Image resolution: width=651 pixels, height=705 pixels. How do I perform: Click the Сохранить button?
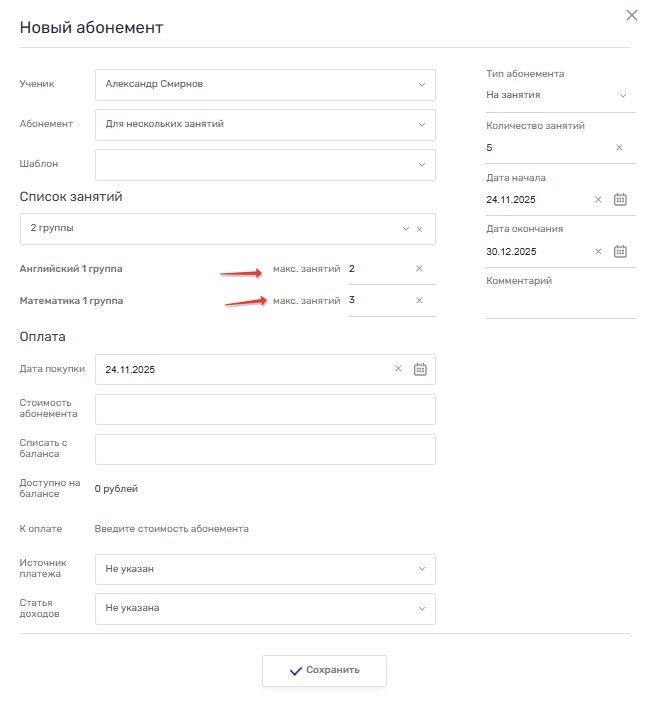coord(324,670)
